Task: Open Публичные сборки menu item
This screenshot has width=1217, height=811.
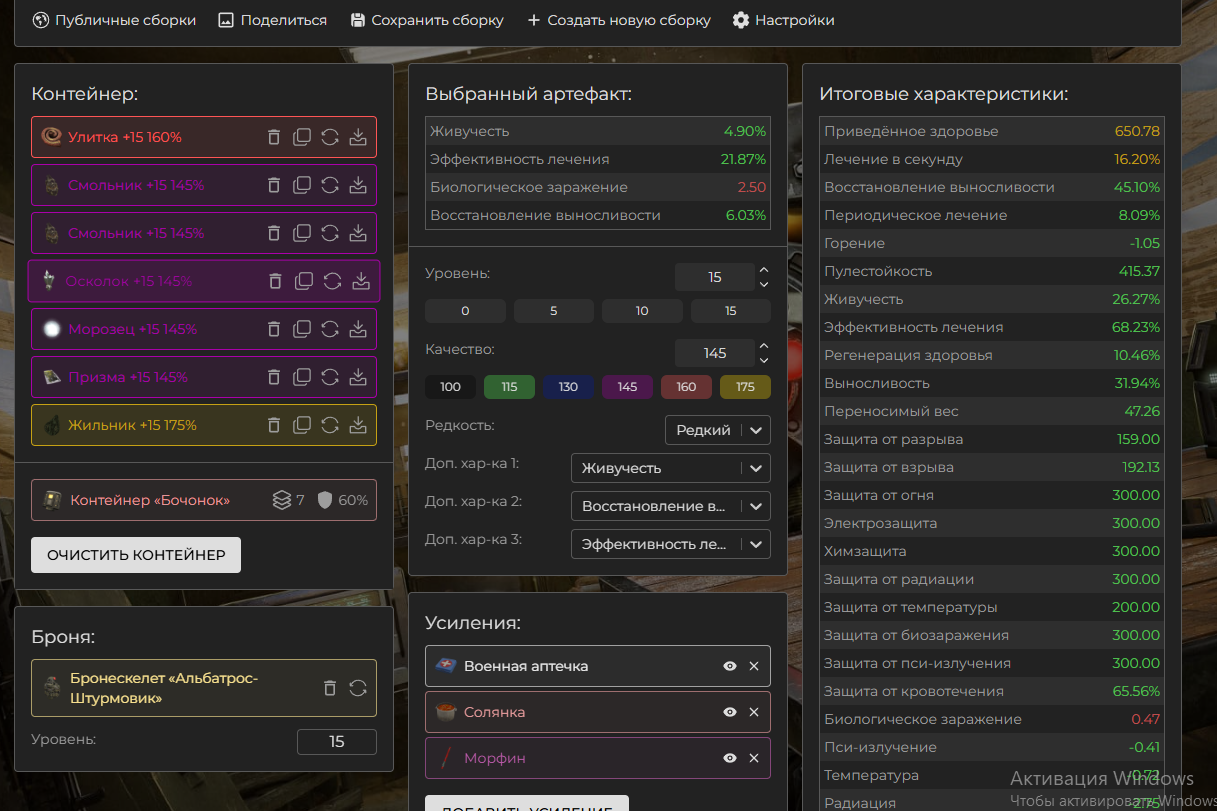Action: coord(114,20)
